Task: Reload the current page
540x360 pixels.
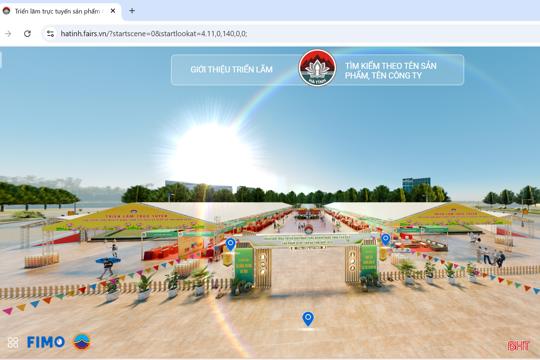Action: [27, 33]
